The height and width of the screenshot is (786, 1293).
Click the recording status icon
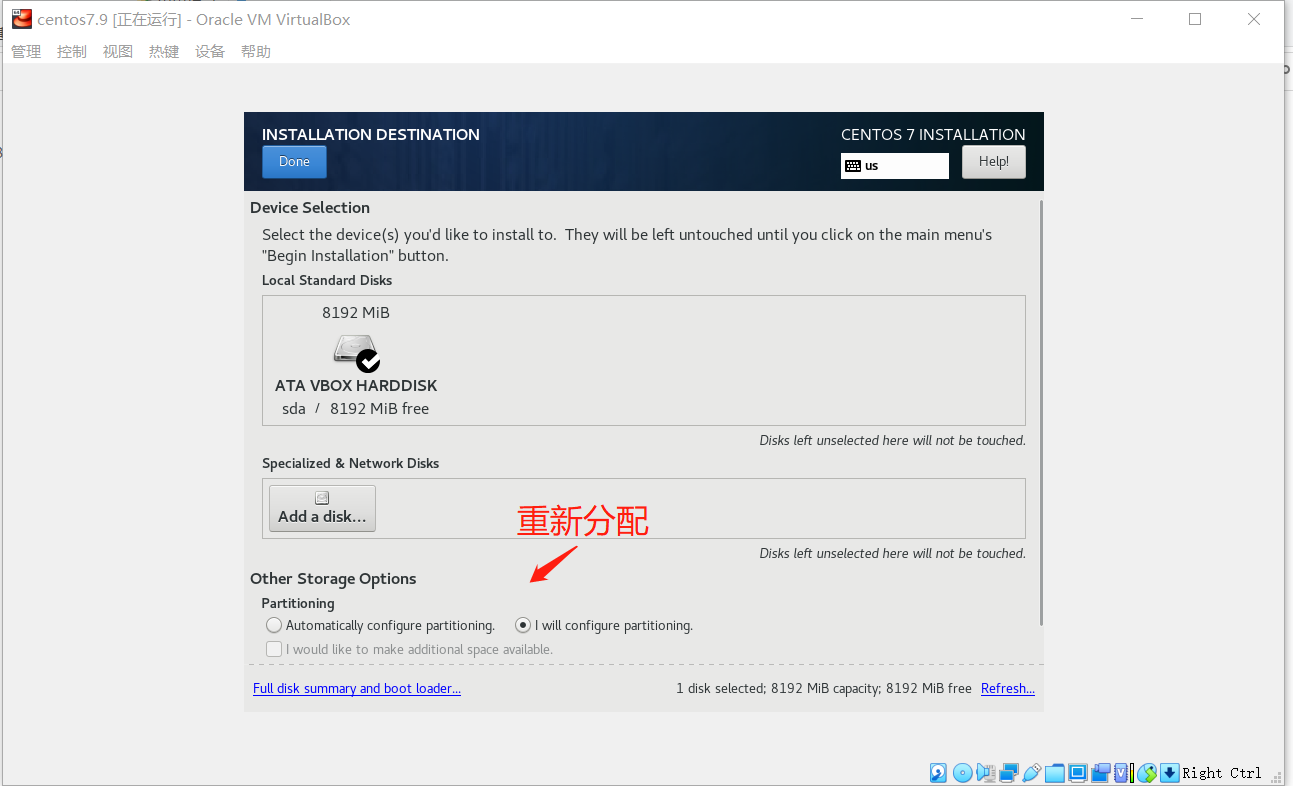[x=1101, y=772]
